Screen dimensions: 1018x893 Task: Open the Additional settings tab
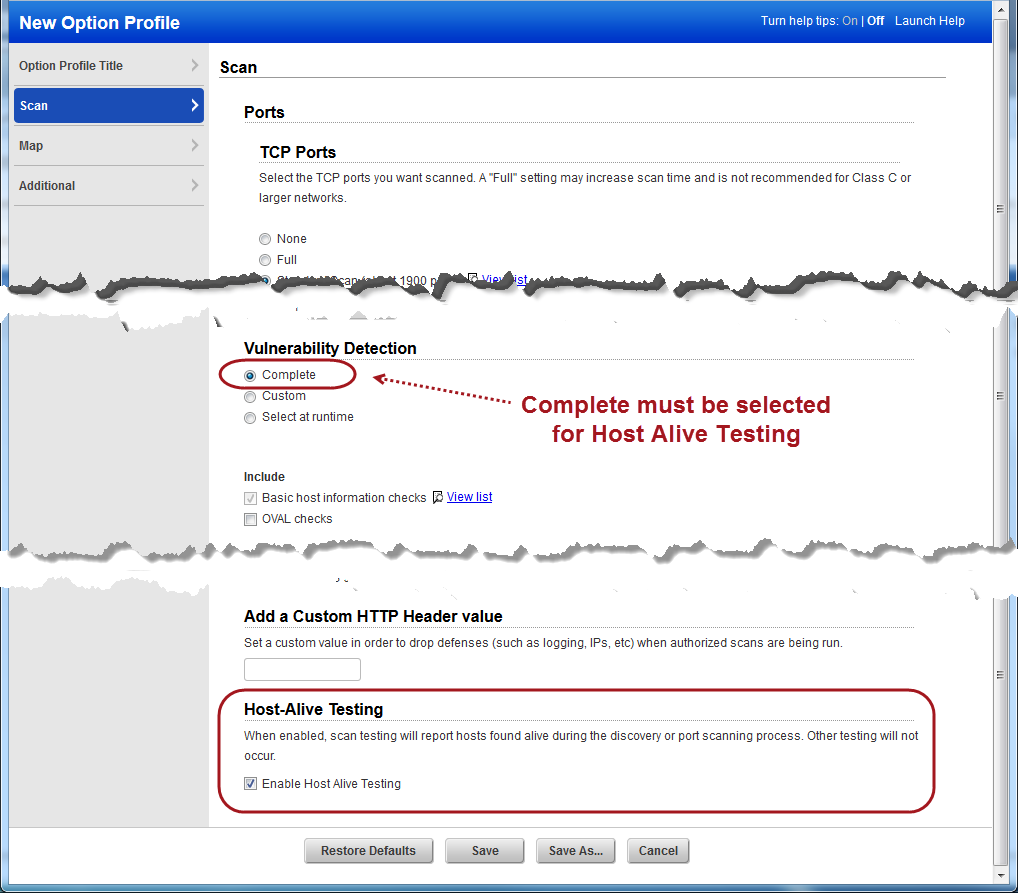click(47, 185)
